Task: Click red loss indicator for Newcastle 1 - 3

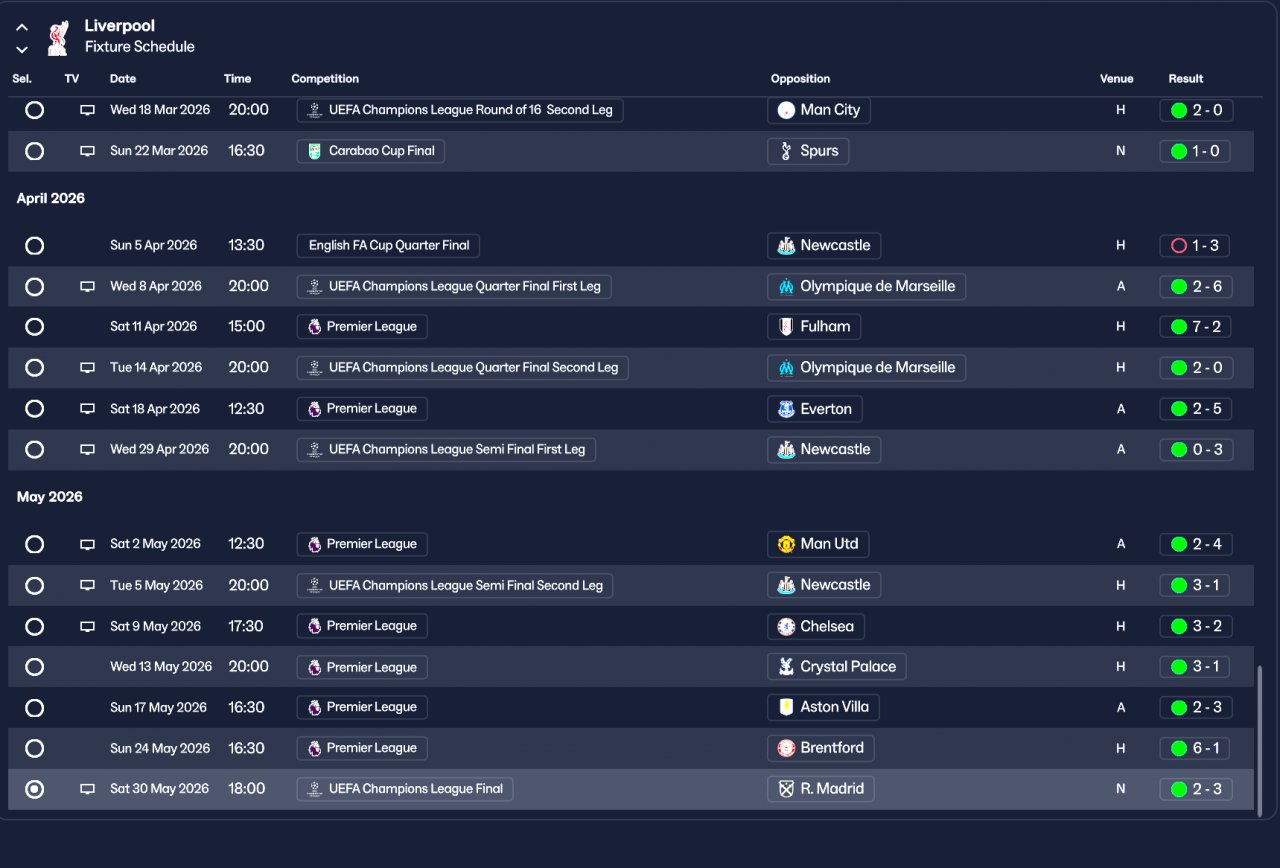Action: 1179,246
